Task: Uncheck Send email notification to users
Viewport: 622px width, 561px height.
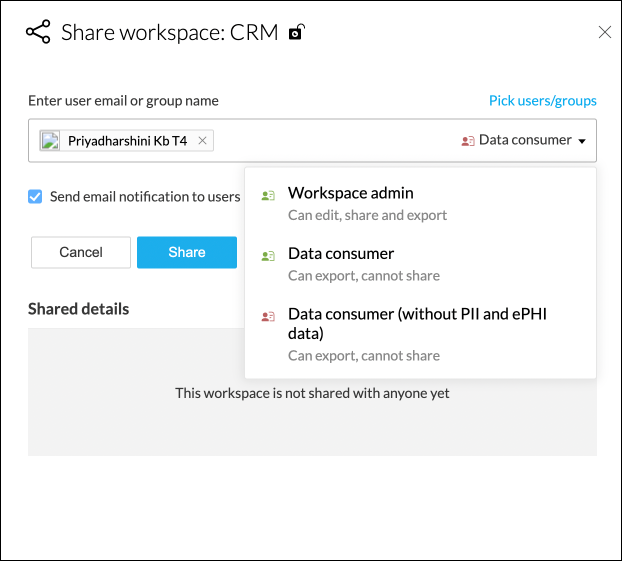Action: pos(36,197)
